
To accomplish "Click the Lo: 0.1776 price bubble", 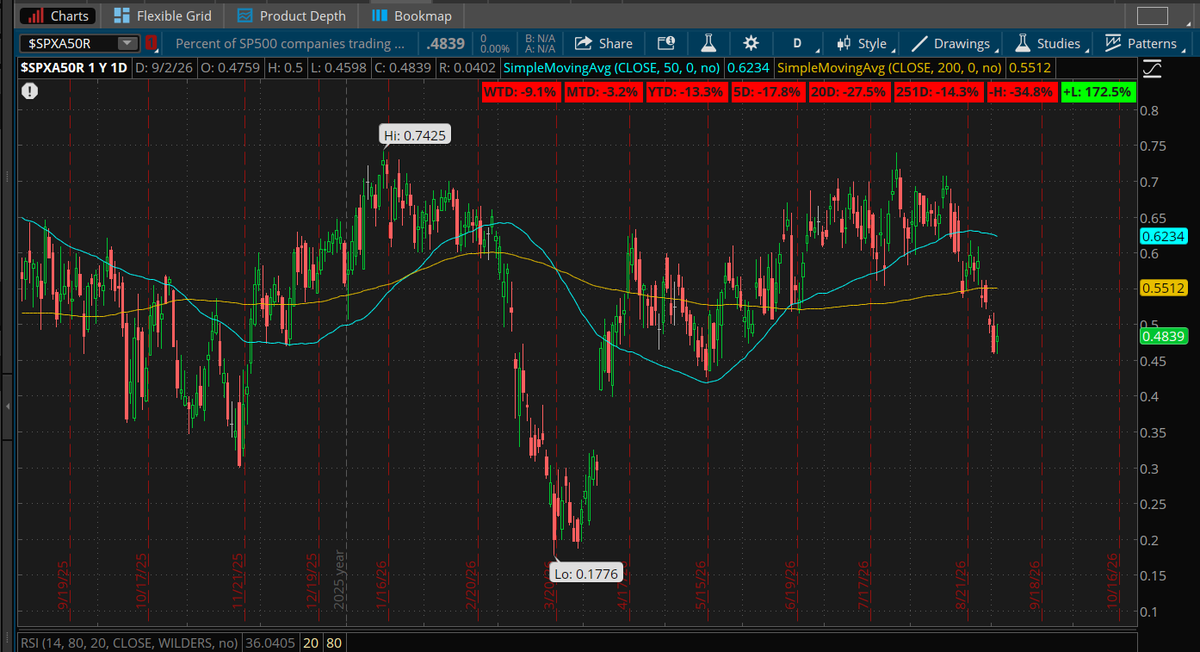I will click(x=586, y=573).
